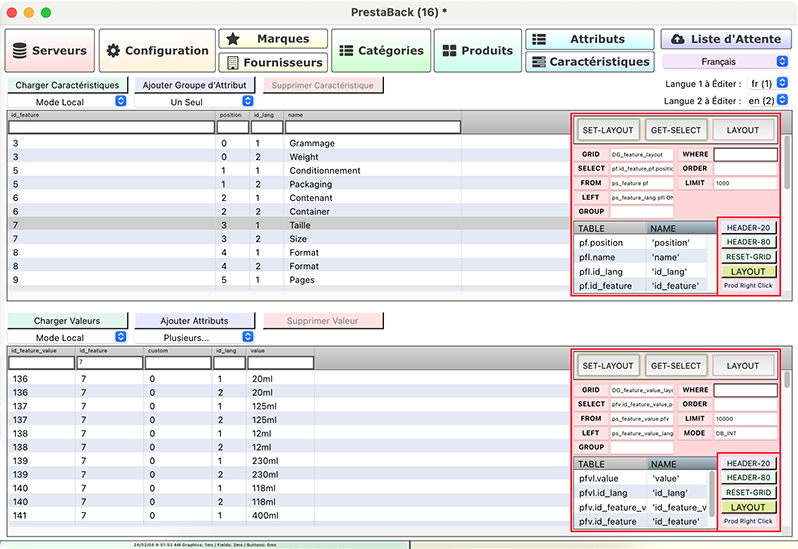Open Configuration with the gear icon
This screenshot has width=798, height=549.
[158, 50]
